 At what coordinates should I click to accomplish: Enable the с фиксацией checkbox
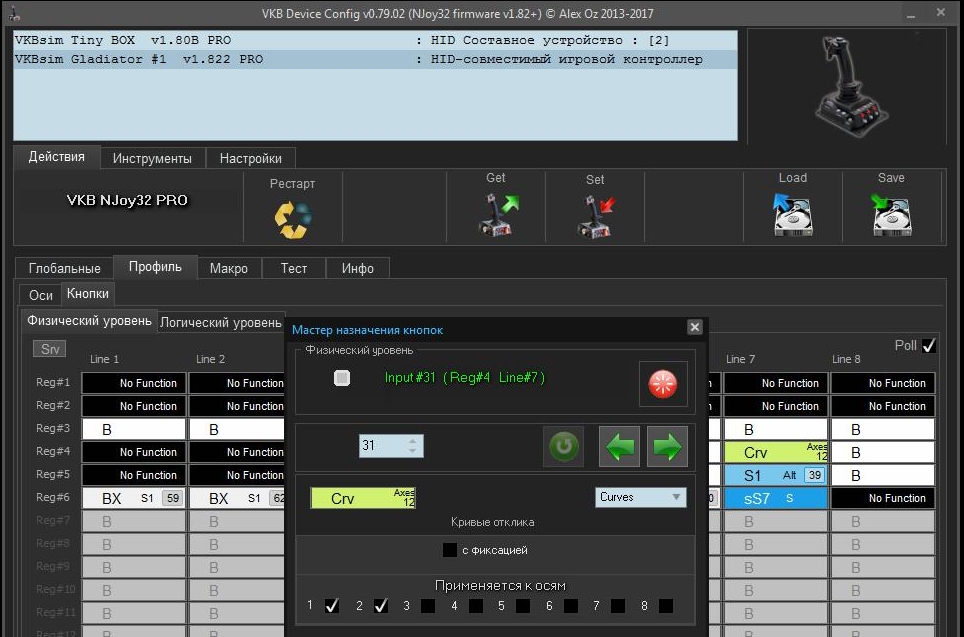tap(450, 550)
